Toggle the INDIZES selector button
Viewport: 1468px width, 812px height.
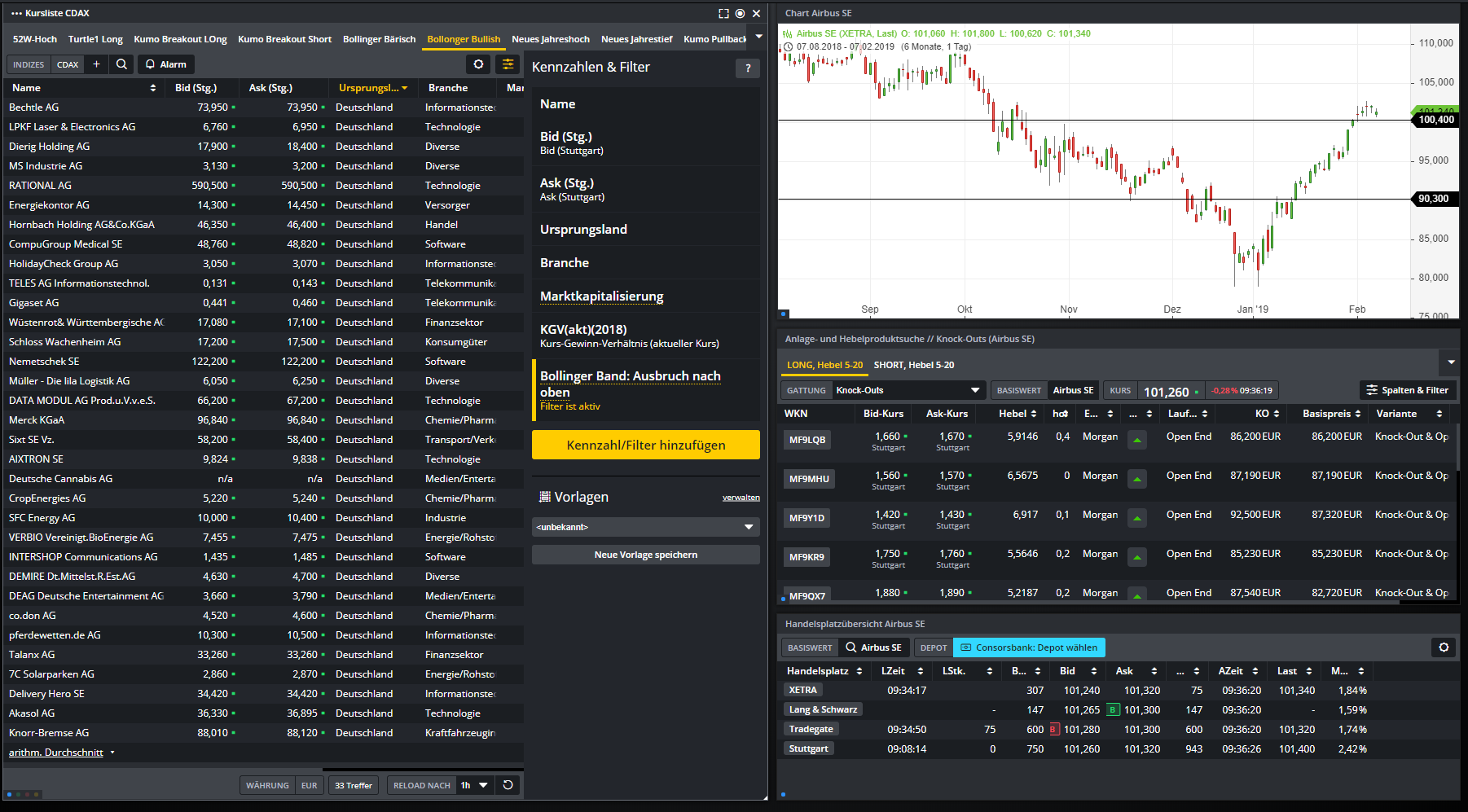(29, 64)
